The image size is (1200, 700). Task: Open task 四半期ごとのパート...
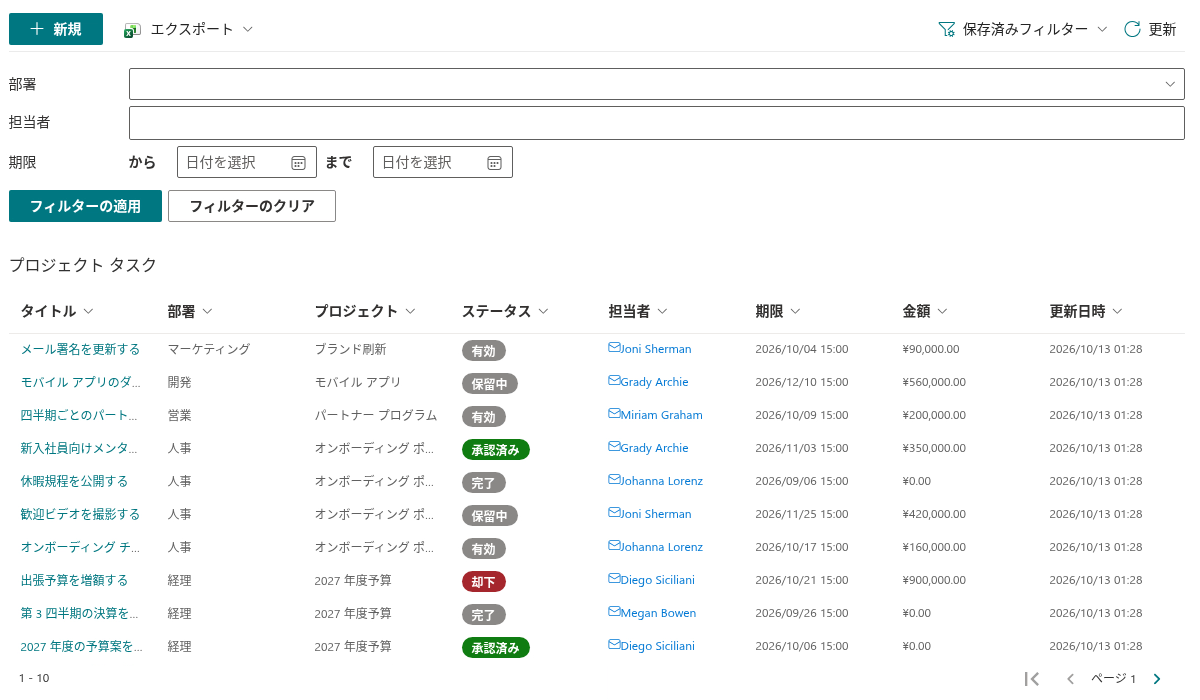coord(80,415)
